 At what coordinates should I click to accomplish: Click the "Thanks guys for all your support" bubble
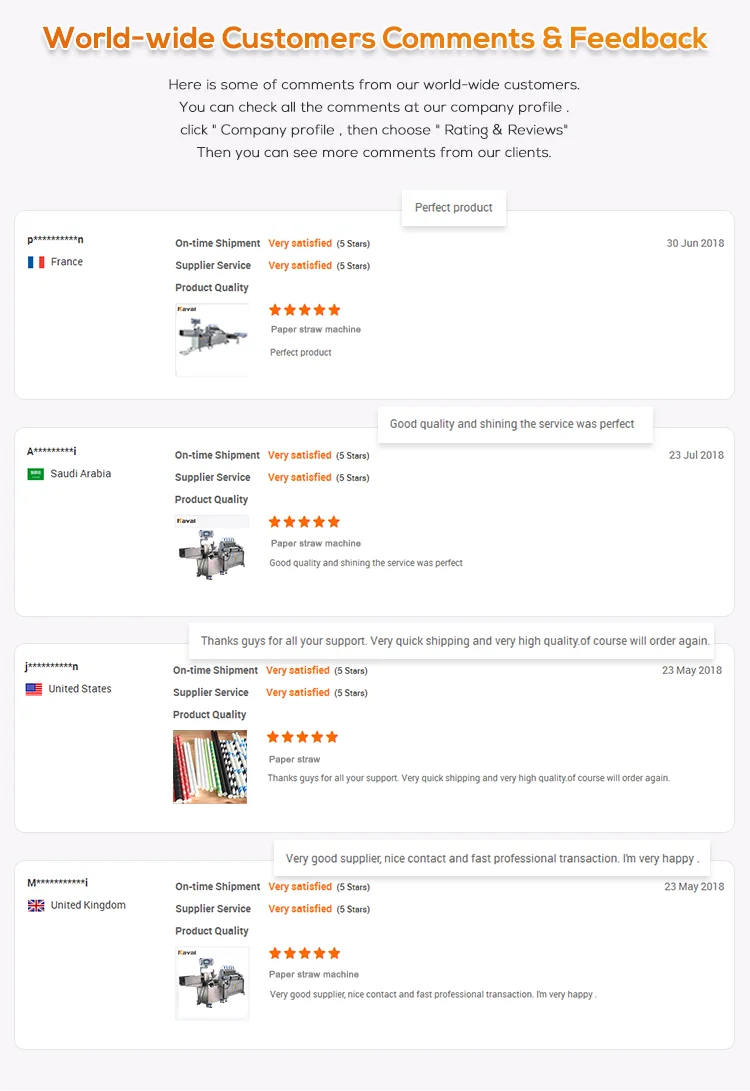pos(455,641)
